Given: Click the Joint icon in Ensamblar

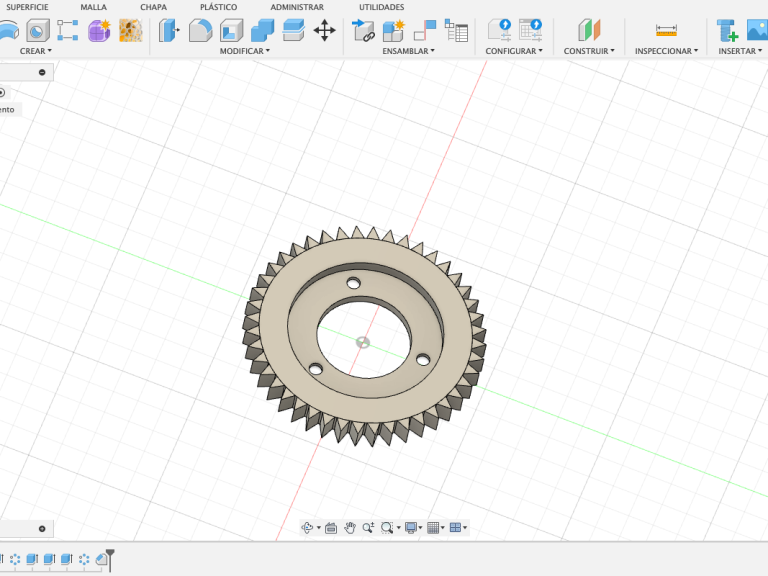Looking at the screenshot, I should click(x=425, y=30).
